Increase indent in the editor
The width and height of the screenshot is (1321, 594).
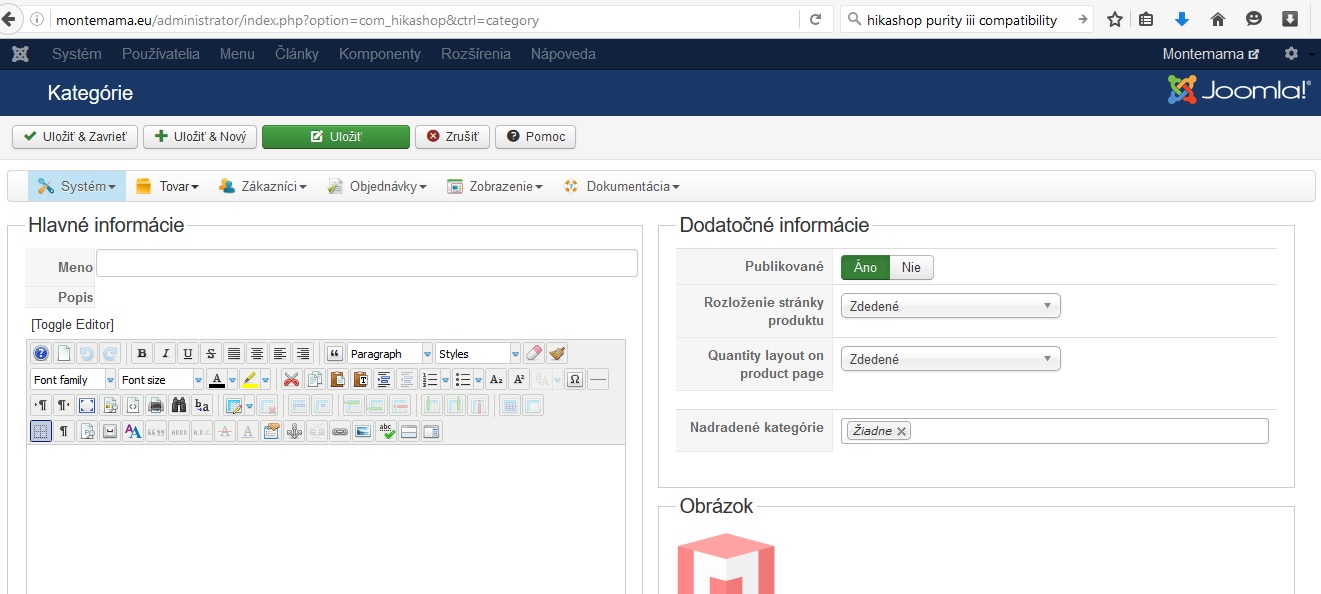pos(384,380)
